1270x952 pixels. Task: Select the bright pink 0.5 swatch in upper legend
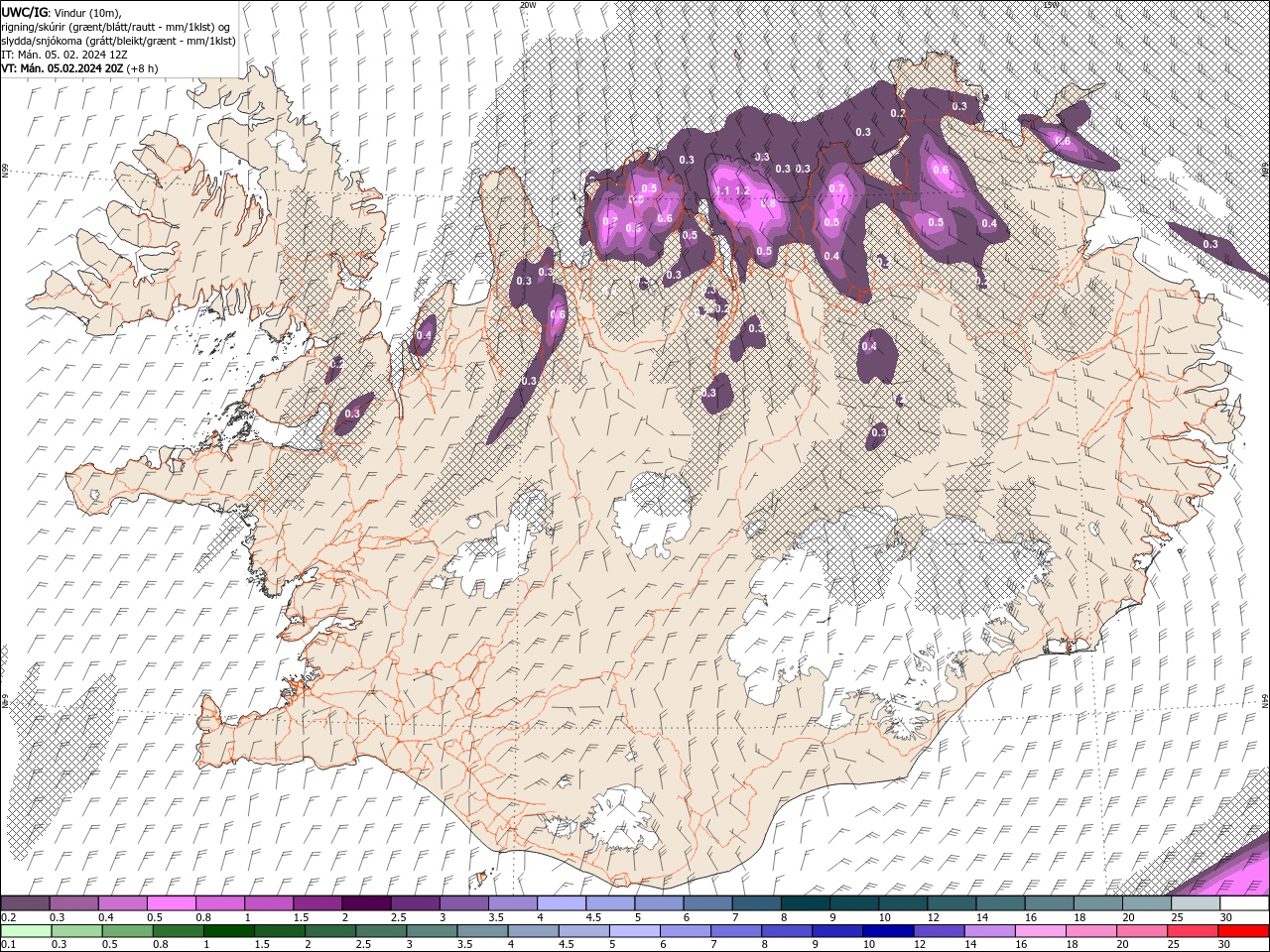click(173, 903)
